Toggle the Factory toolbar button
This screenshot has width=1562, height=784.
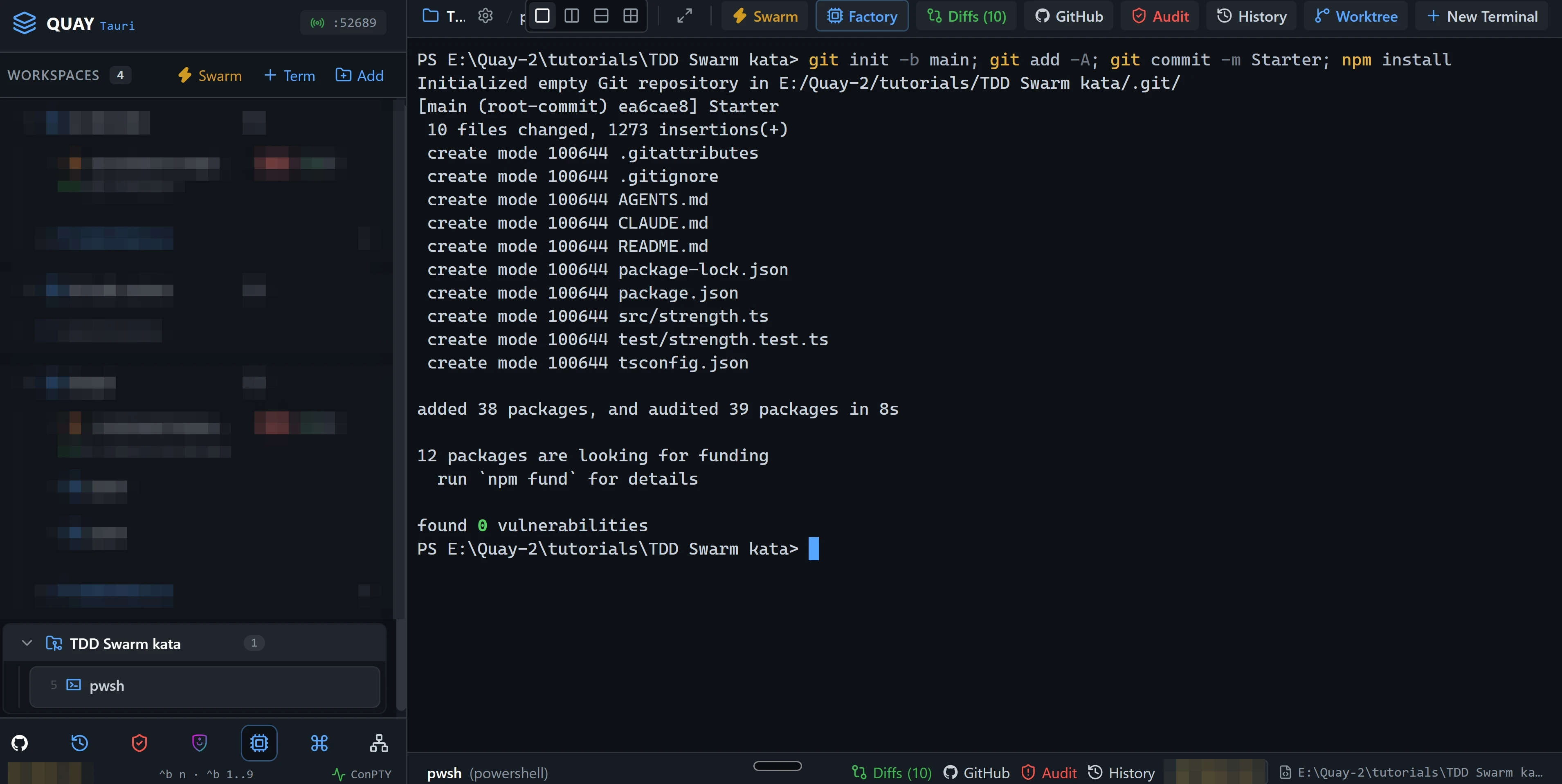pos(862,16)
